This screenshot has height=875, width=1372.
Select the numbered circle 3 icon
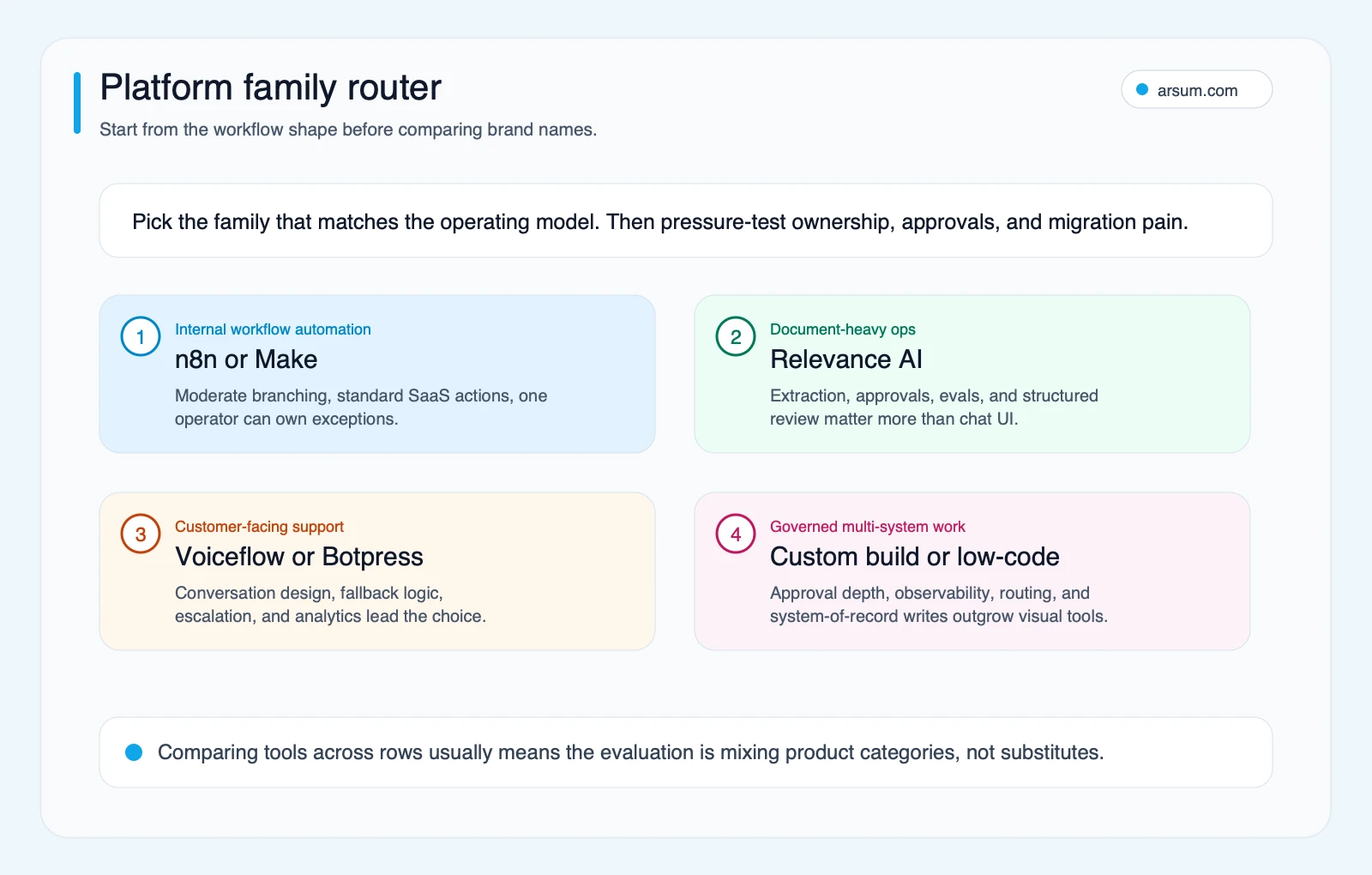tap(141, 534)
